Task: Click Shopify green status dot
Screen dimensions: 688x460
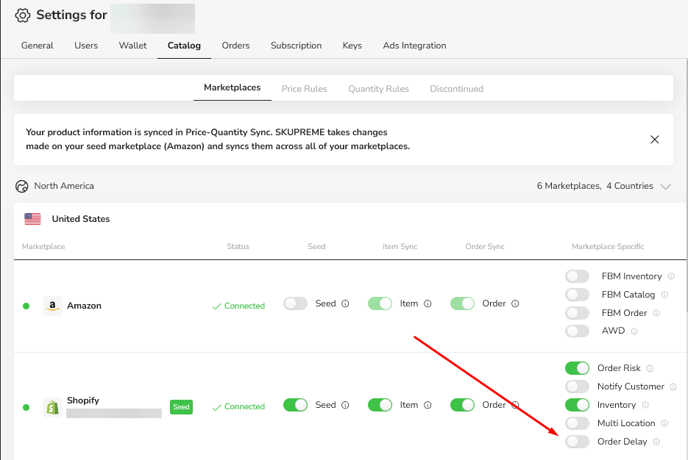Action: tap(26, 407)
